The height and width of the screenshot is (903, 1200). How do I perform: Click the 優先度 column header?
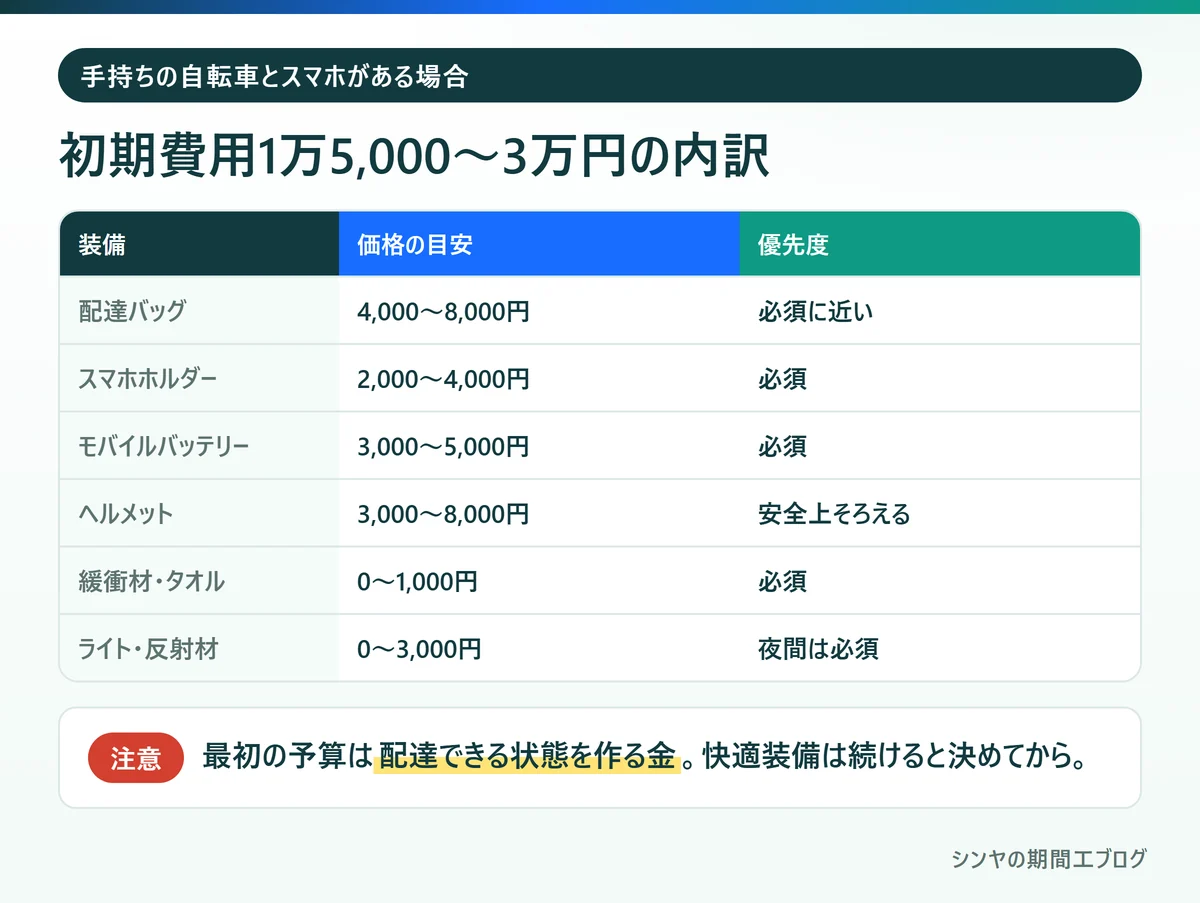click(x=940, y=244)
